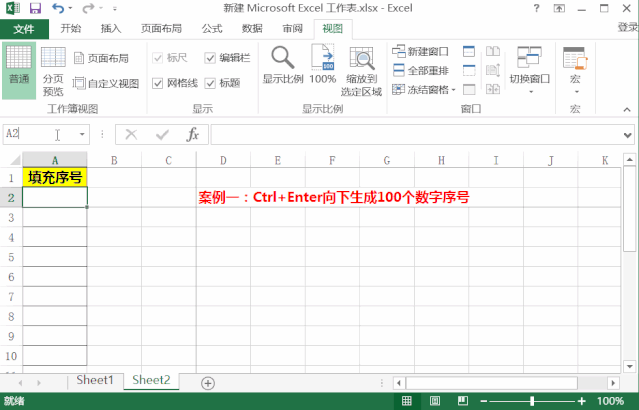Expand the formula bar chevron

coord(628,135)
